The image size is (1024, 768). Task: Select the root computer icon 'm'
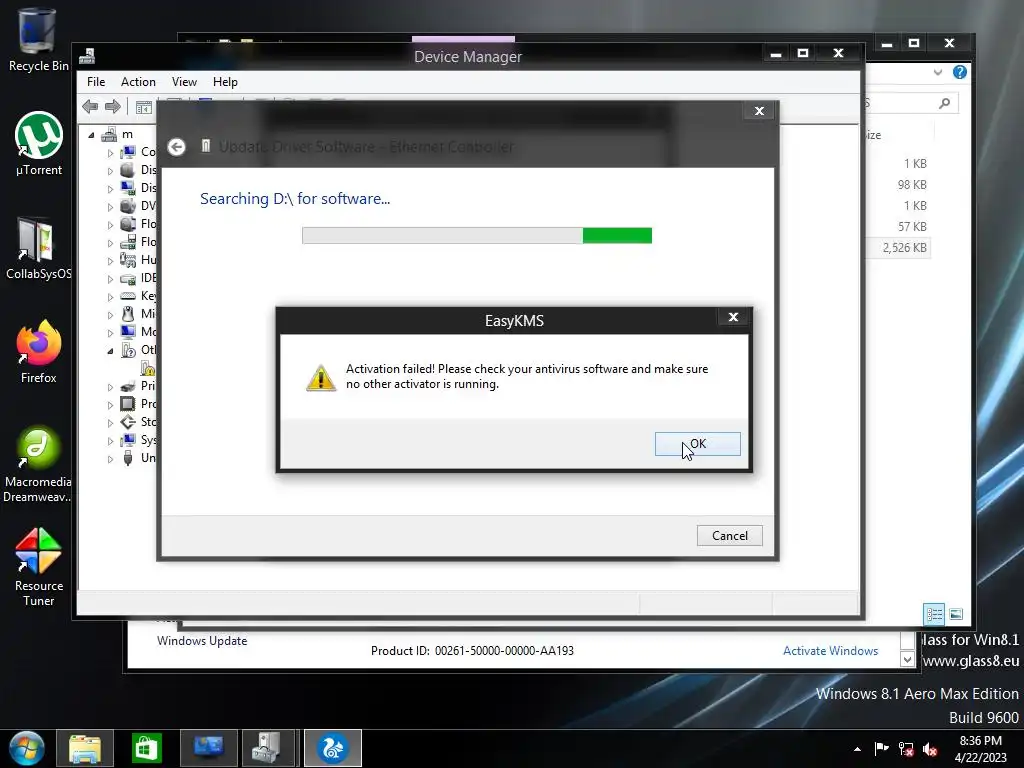[109, 135]
